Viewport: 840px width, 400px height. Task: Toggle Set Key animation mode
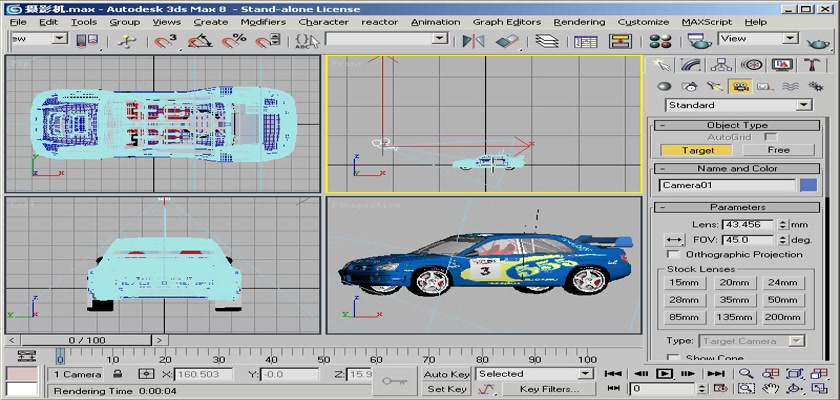(447, 389)
